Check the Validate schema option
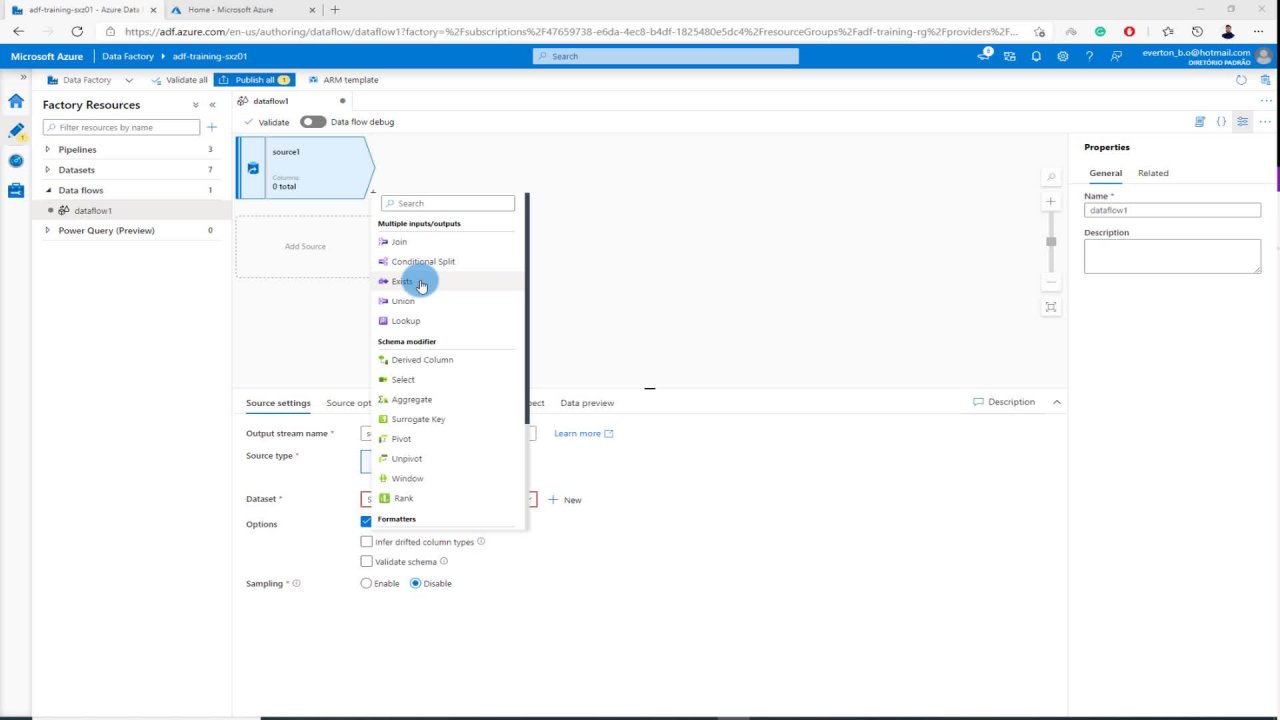Image resolution: width=1280 pixels, height=720 pixels. pyautogui.click(x=366, y=562)
